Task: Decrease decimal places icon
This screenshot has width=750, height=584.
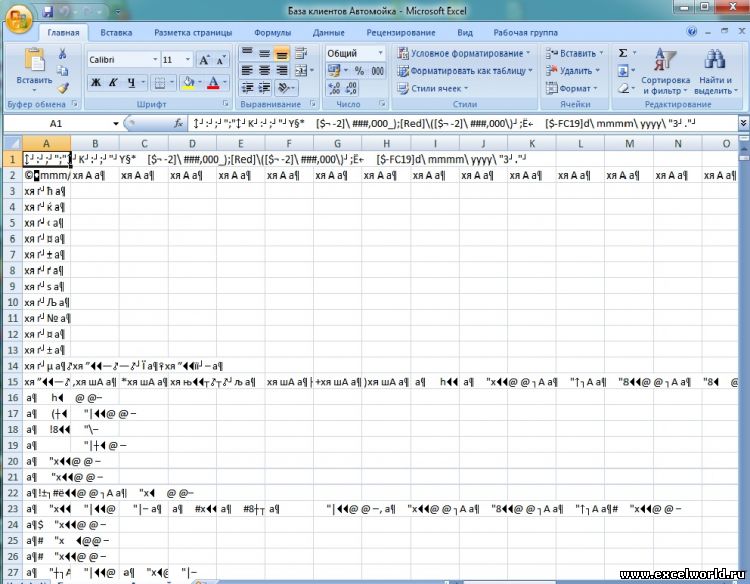Action: 351,88
